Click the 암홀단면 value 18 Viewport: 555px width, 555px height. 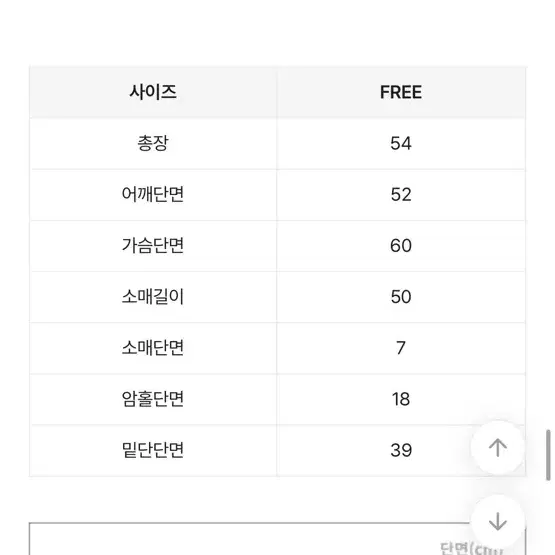(x=401, y=399)
